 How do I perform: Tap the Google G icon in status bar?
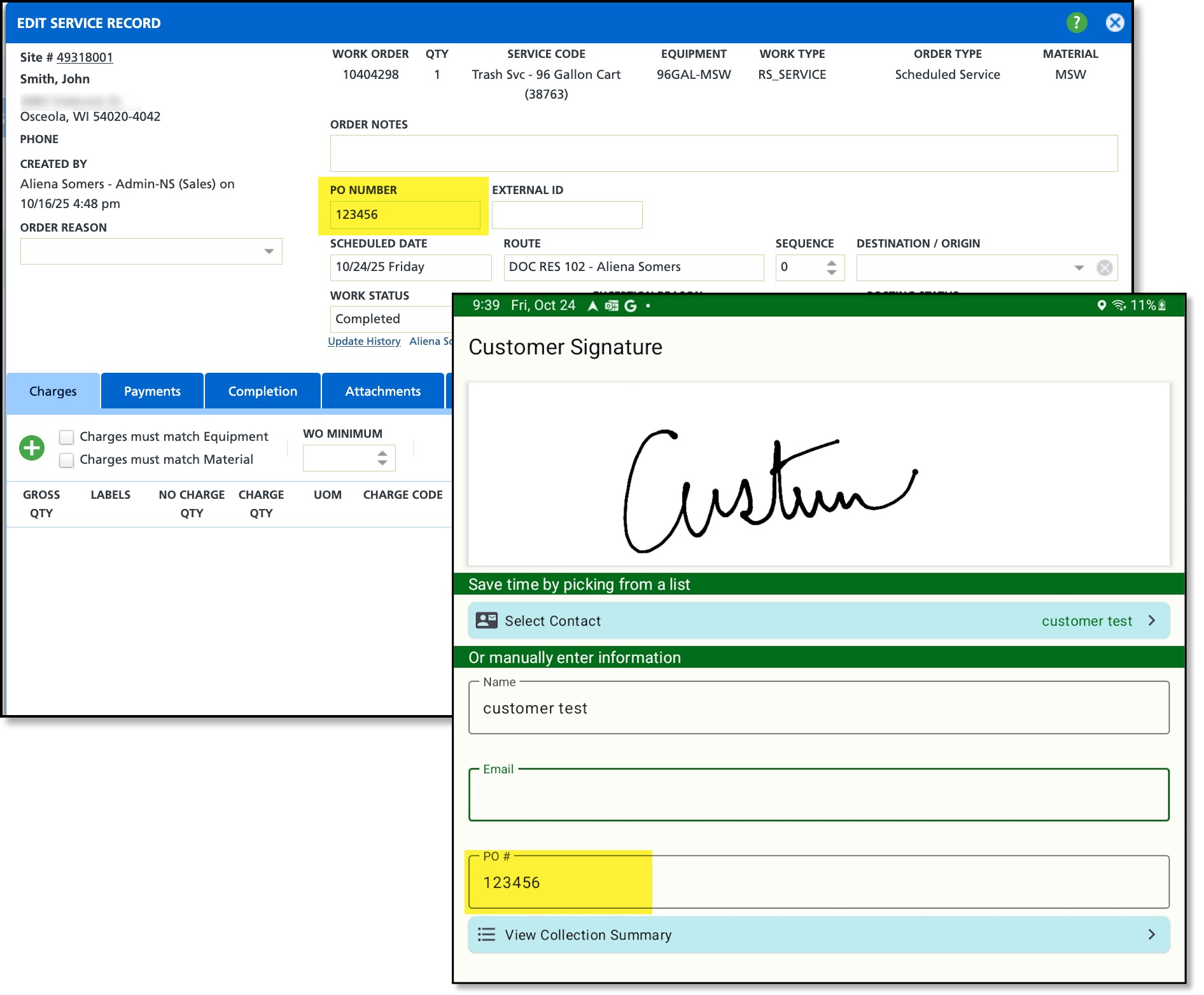(631, 306)
